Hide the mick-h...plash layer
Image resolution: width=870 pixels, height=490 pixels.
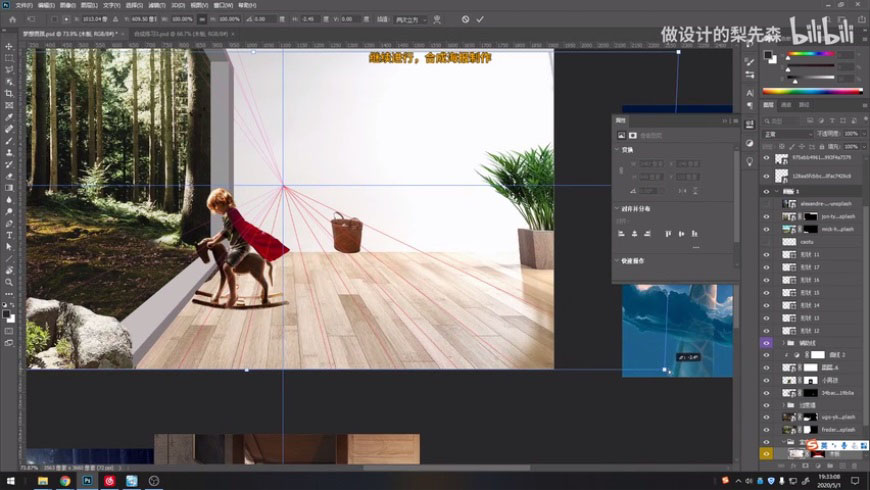tap(766, 229)
